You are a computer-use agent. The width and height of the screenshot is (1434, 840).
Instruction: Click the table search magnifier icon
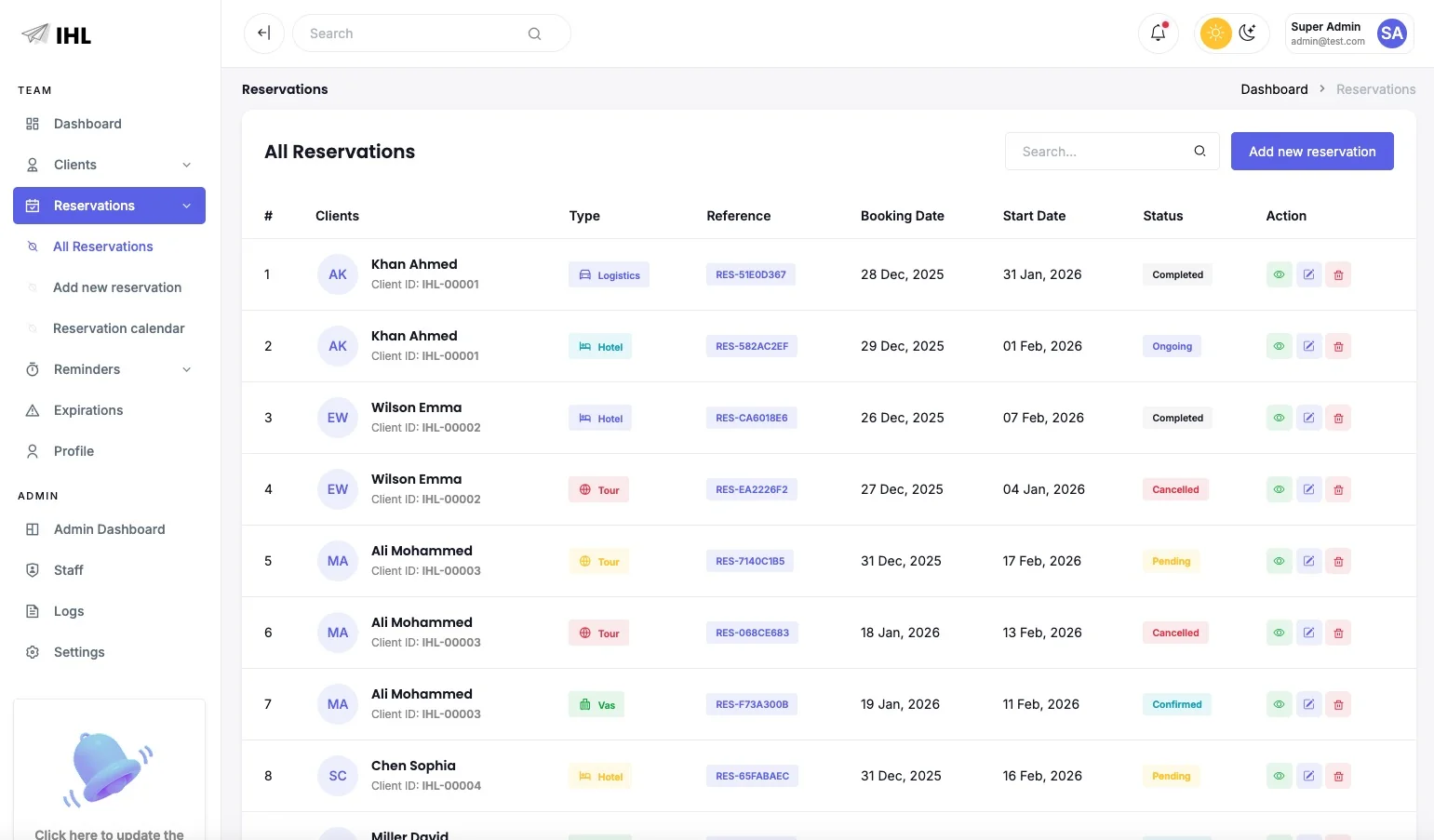(x=1199, y=151)
